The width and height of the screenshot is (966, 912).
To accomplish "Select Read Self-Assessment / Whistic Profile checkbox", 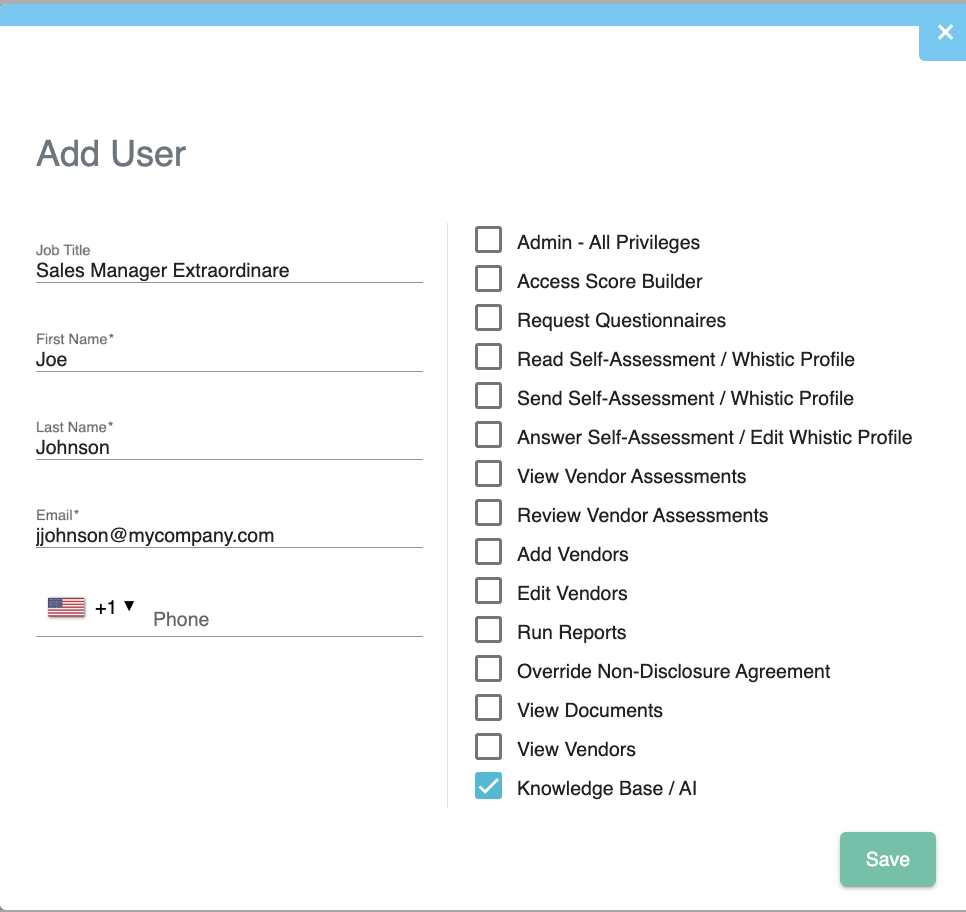I will 488,357.
